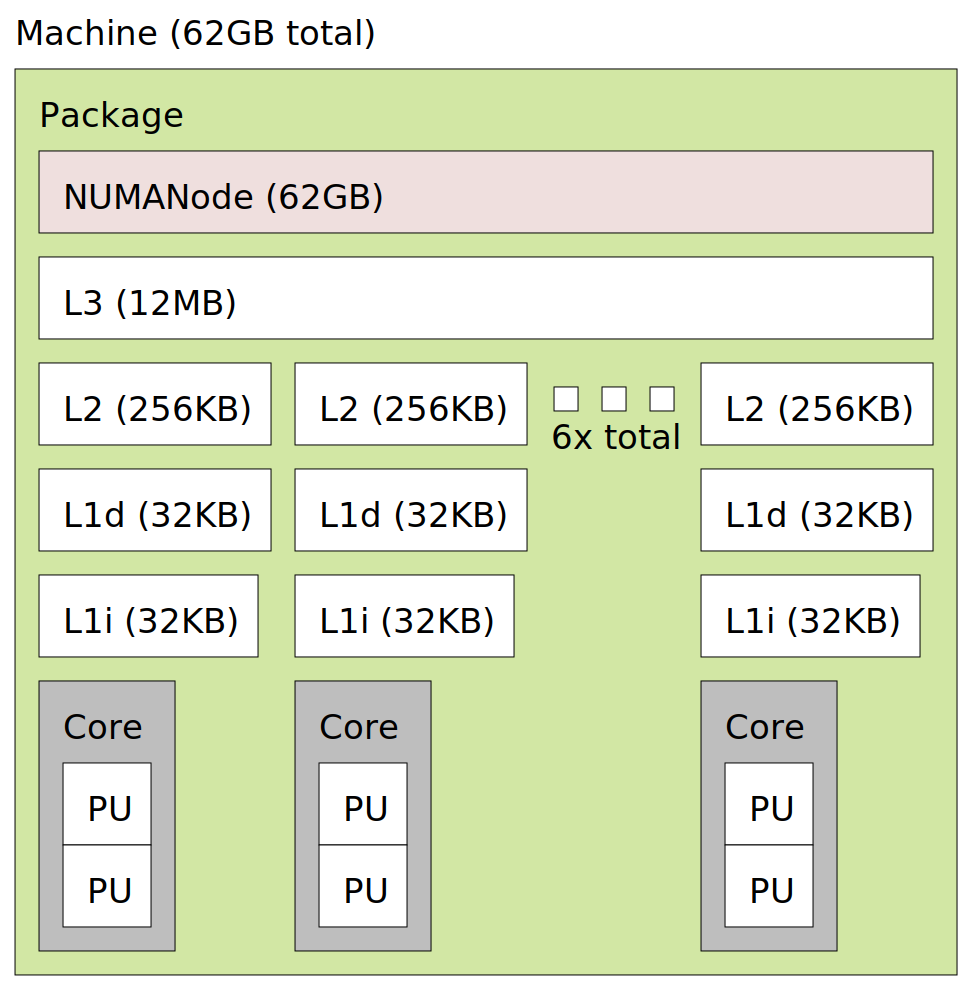The height and width of the screenshot is (990, 976).
Task: Select the leftmost L2 (256KB) cache
Action: point(155,404)
